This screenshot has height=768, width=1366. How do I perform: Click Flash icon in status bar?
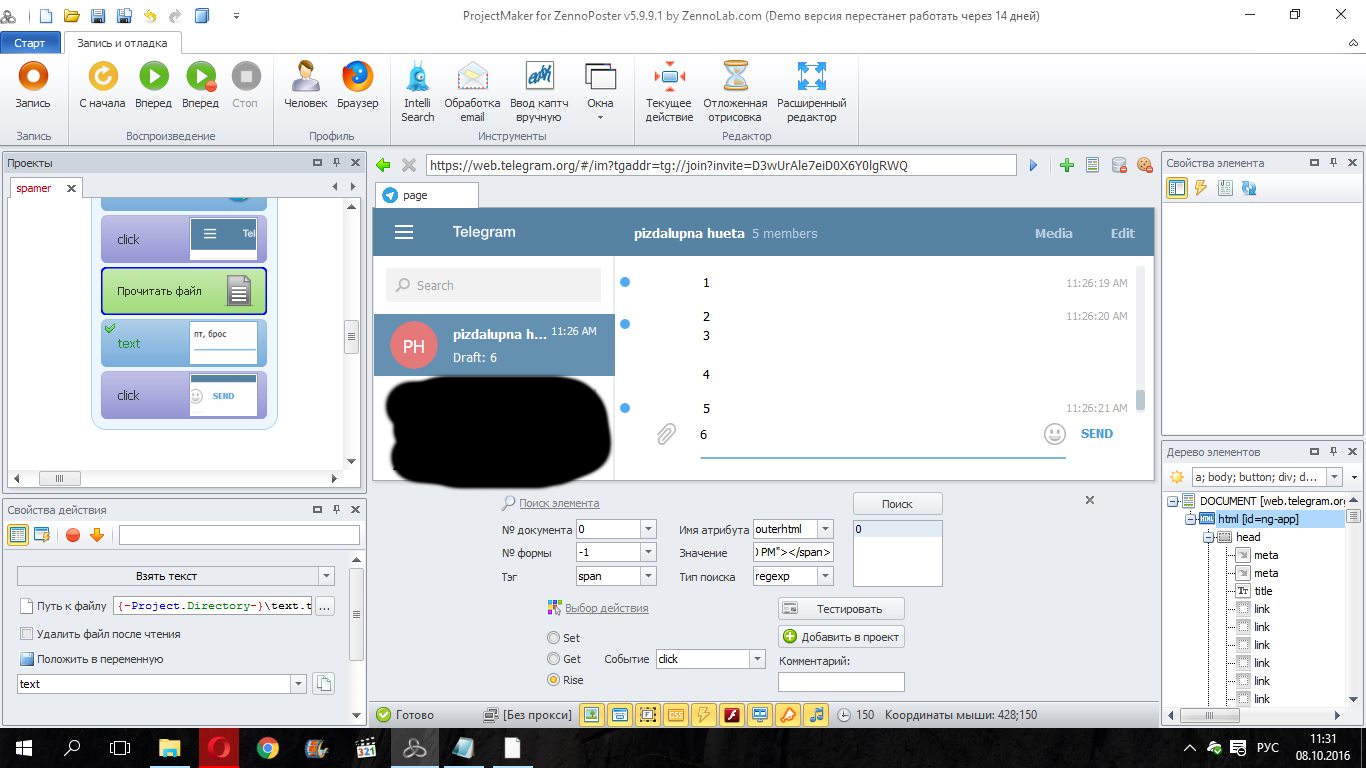click(x=732, y=714)
